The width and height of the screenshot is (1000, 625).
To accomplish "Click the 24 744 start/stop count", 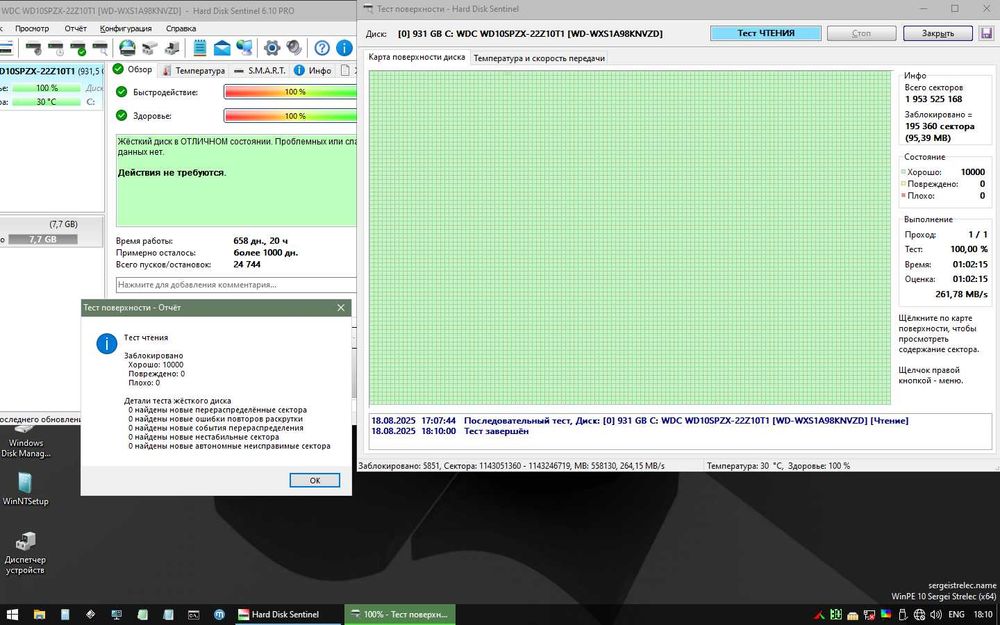I will 247,264.
